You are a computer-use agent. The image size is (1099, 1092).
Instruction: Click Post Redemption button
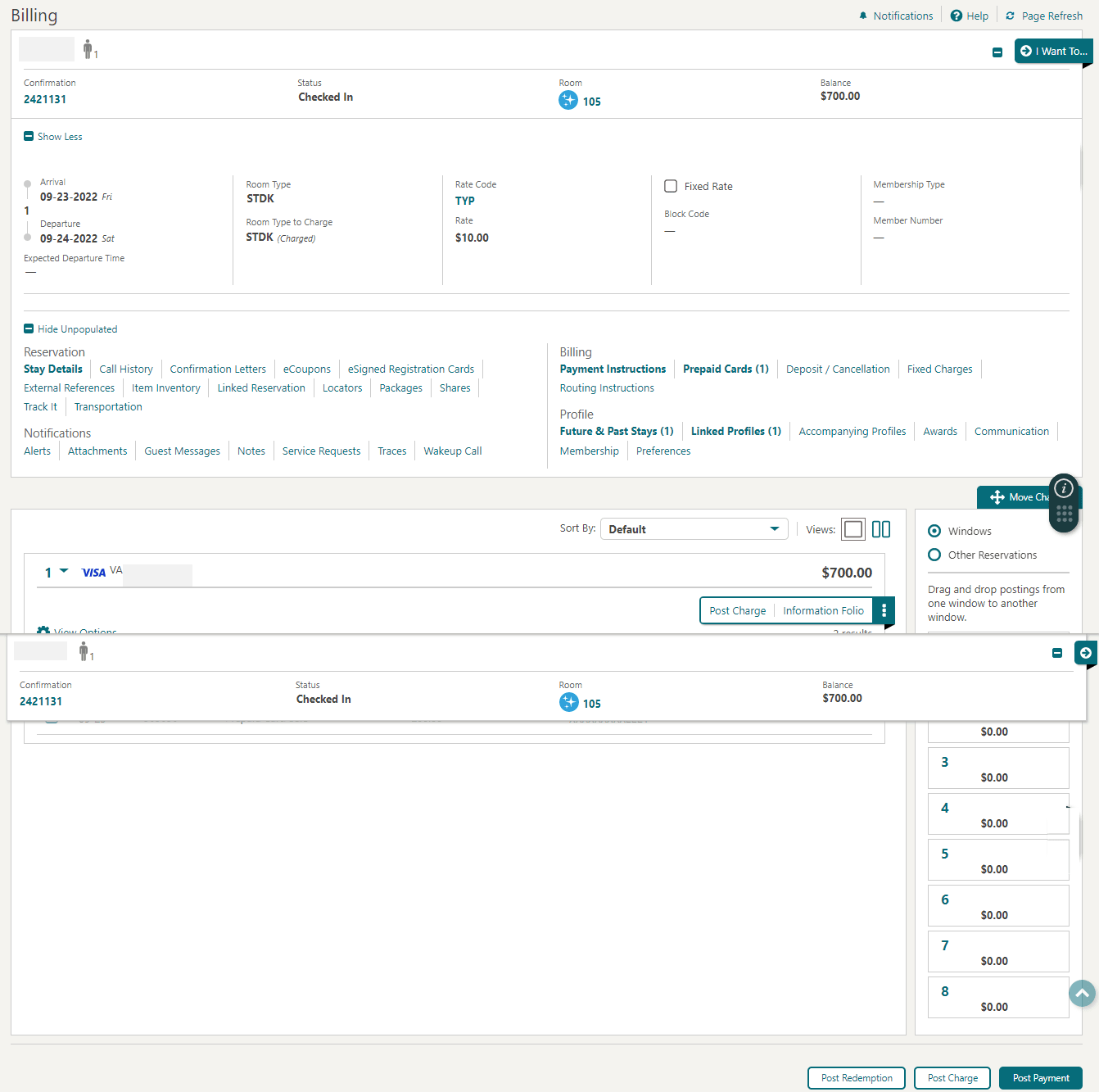click(x=857, y=1078)
